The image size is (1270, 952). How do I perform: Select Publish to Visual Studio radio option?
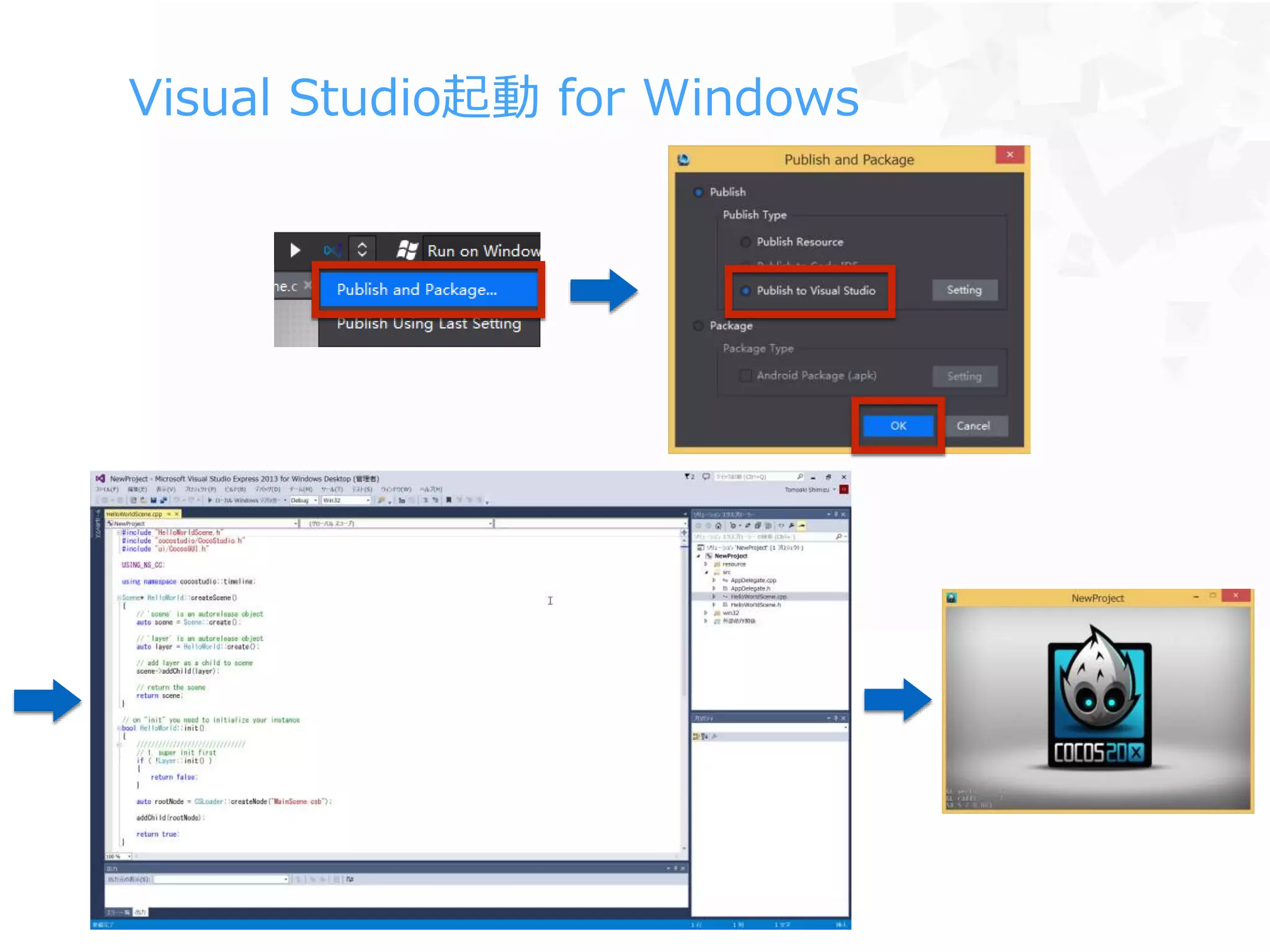tap(746, 290)
